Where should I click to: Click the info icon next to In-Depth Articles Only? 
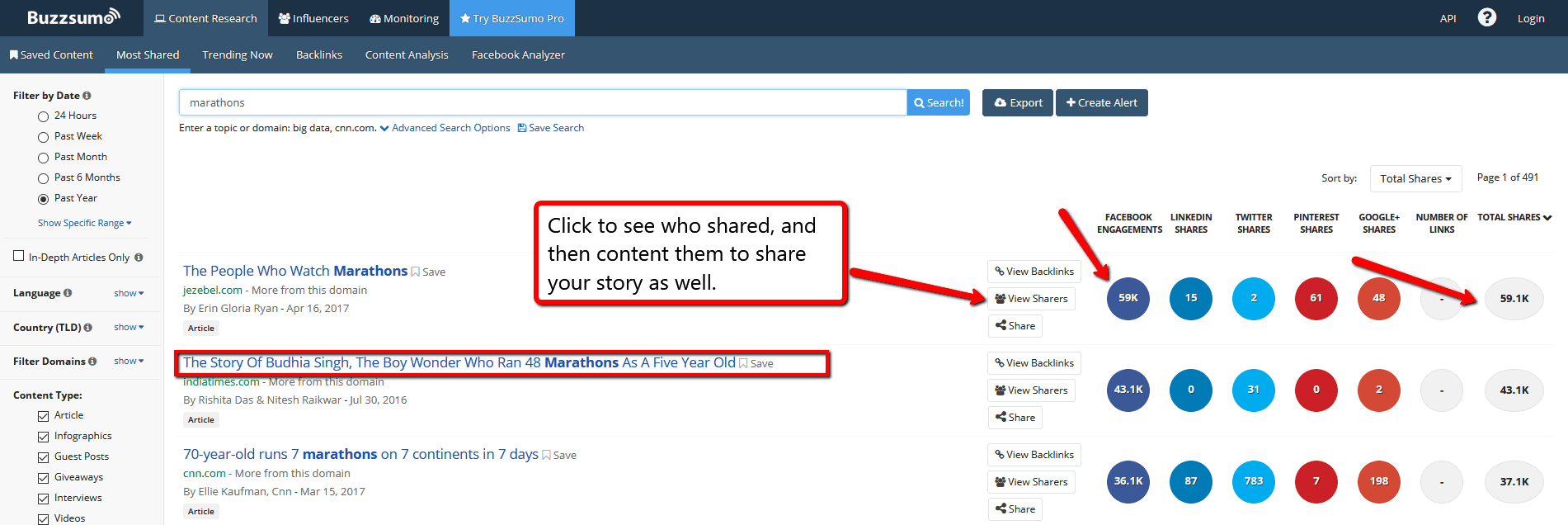pos(139,258)
